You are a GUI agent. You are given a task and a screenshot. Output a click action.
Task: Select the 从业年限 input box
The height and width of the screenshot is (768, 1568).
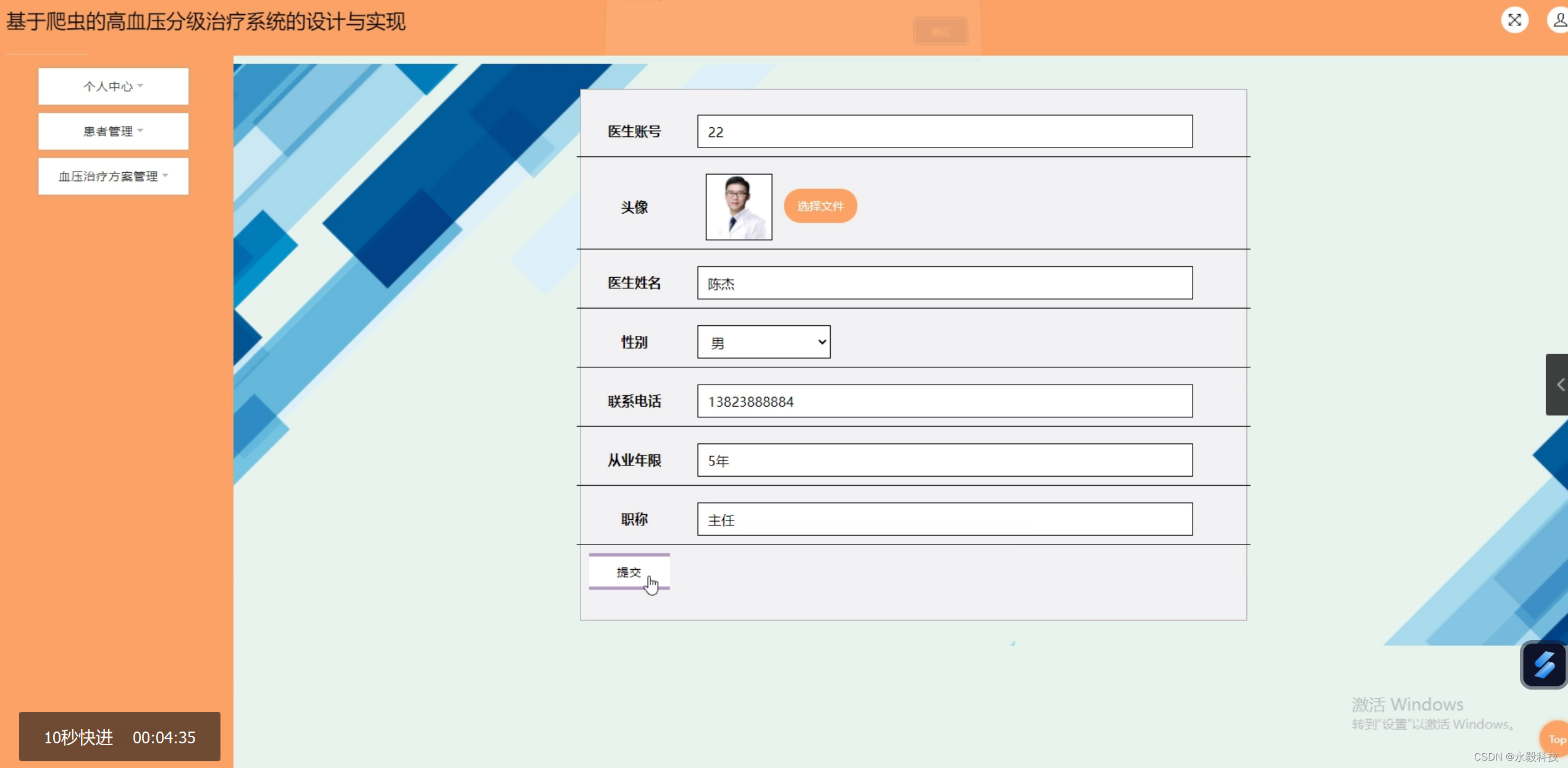tap(944, 461)
